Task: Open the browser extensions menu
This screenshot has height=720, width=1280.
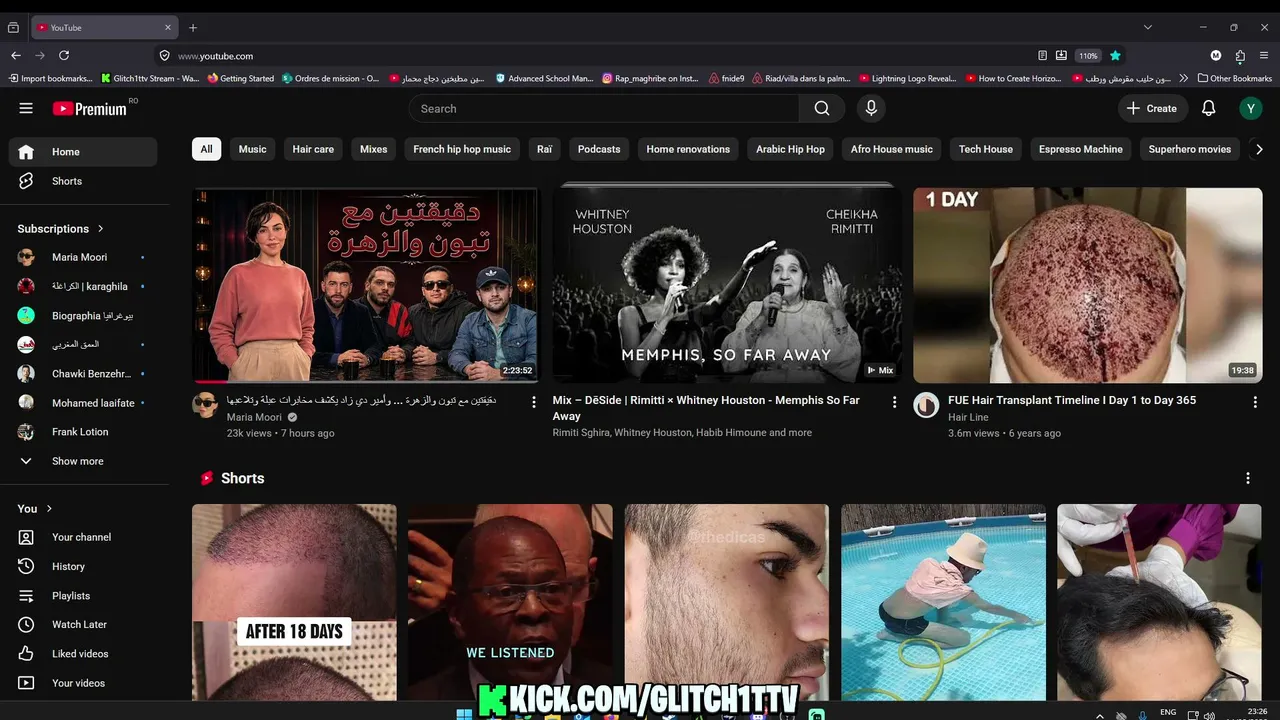Action: click(x=1240, y=56)
